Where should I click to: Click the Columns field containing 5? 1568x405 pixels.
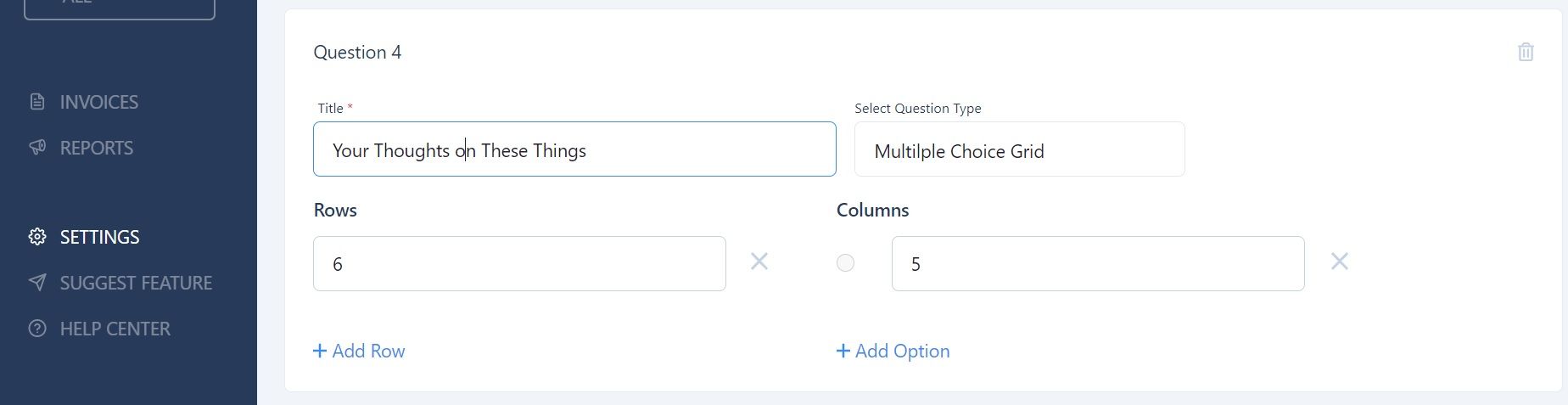(x=1098, y=263)
